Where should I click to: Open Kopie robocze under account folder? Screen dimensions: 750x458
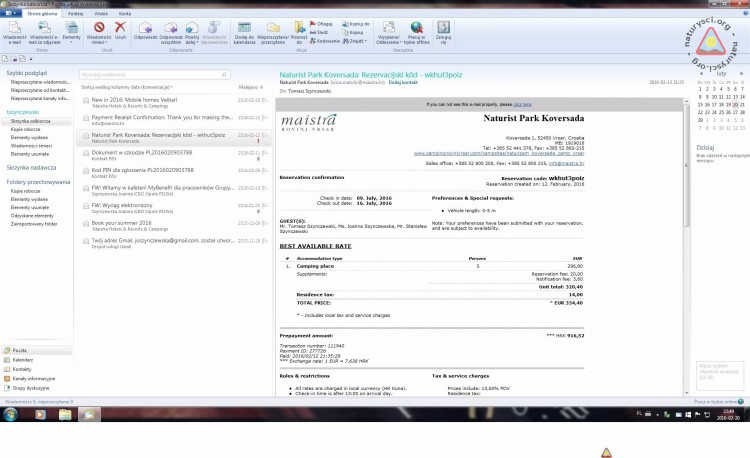point(25,130)
